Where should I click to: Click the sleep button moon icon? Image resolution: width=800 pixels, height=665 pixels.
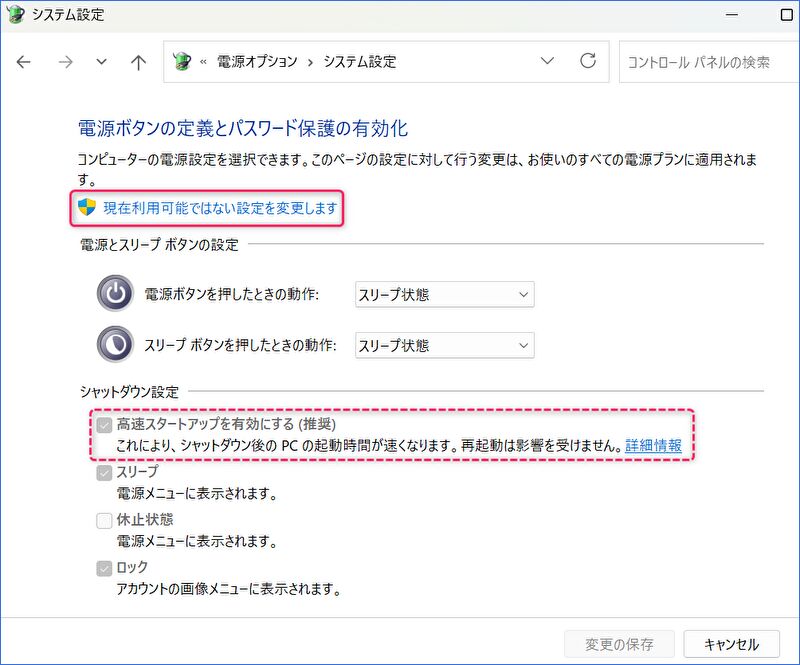115,345
